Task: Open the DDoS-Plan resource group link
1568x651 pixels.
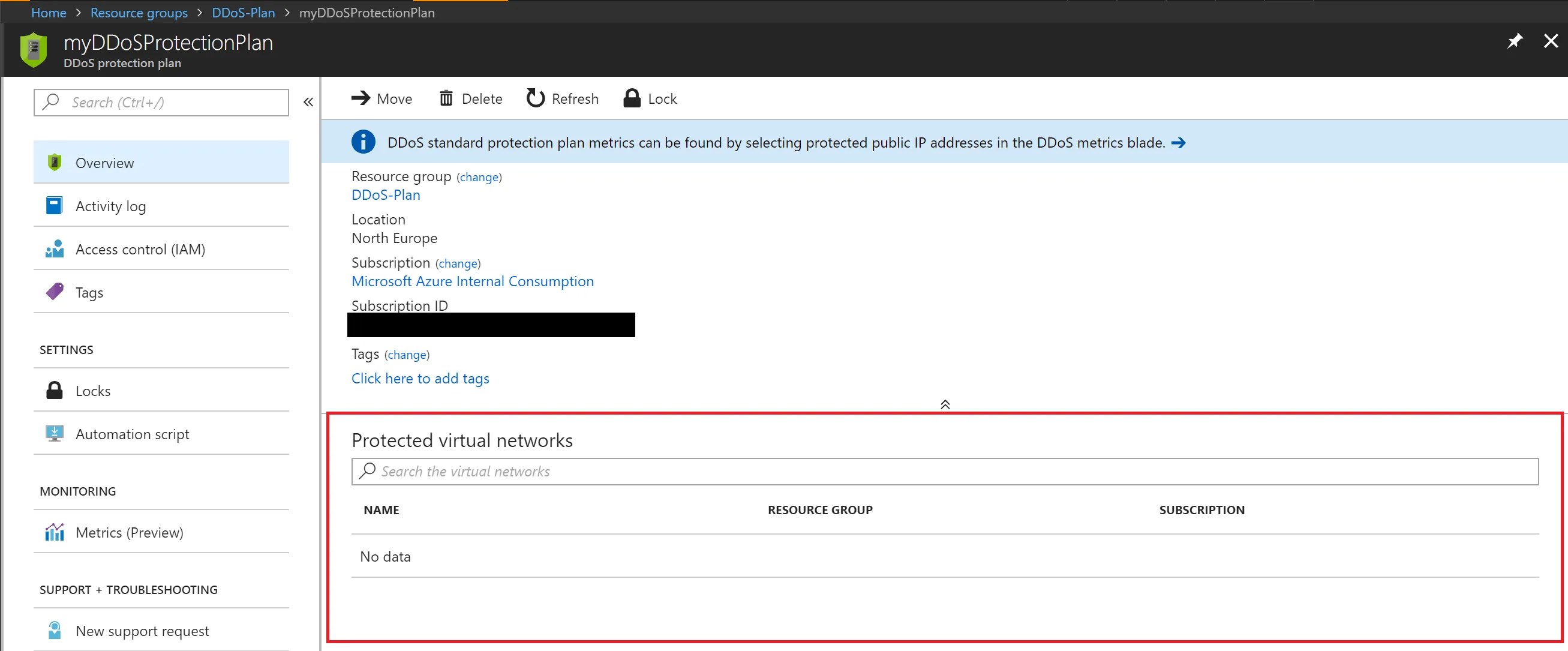Action: (386, 195)
